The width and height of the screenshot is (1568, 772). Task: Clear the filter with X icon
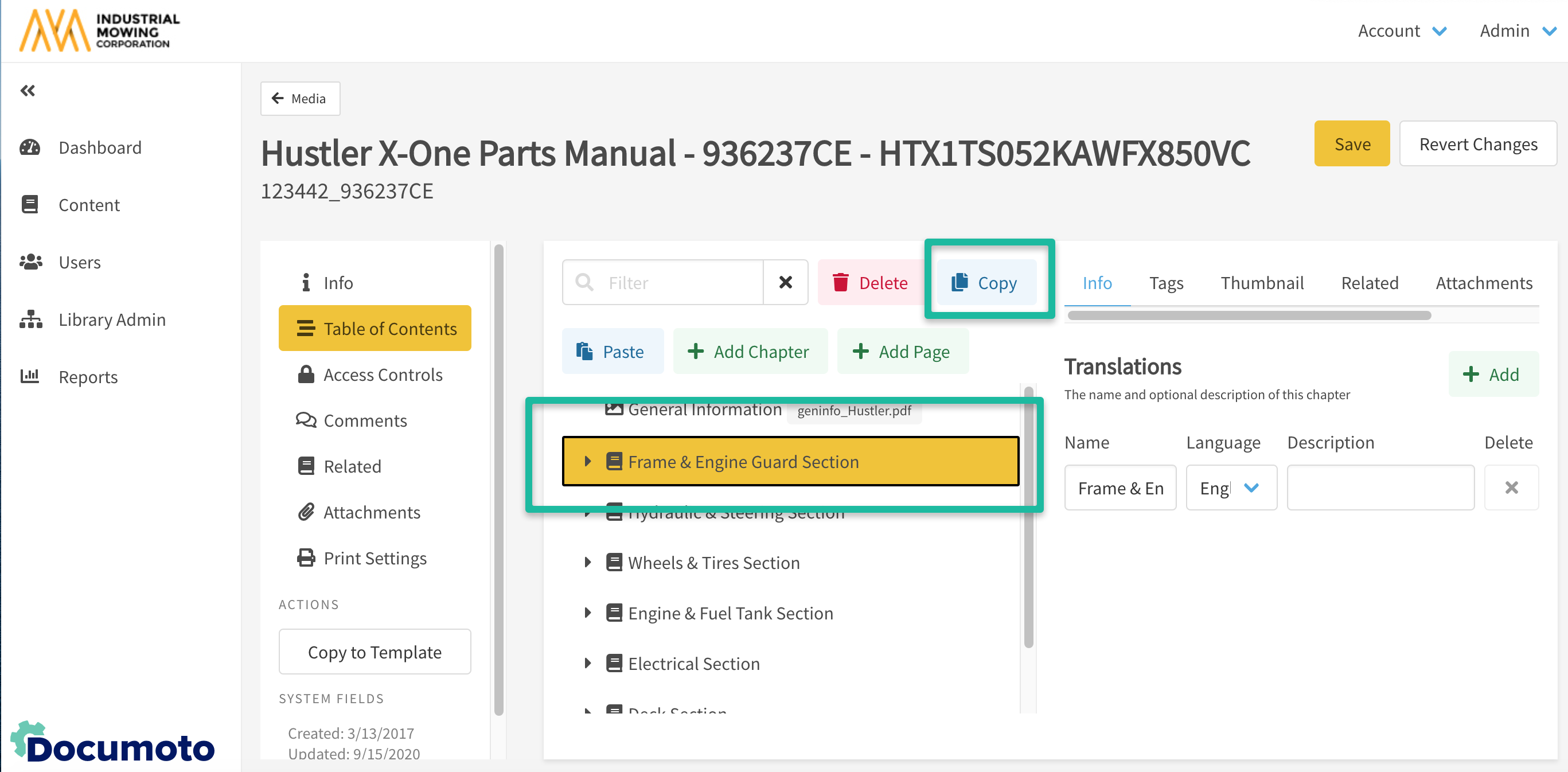(x=785, y=283)
